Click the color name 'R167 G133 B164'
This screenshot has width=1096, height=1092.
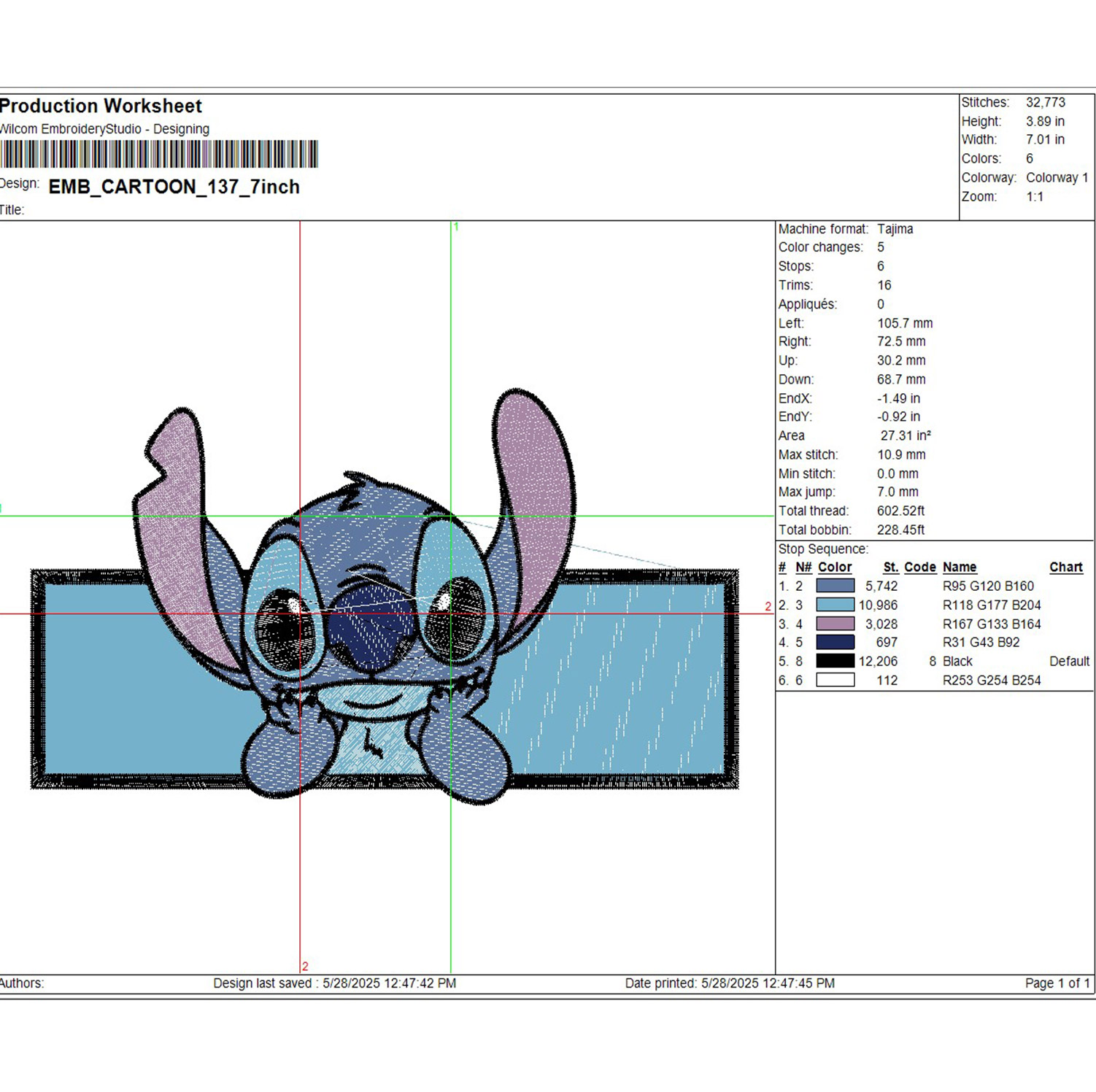[x=992, y=624]
